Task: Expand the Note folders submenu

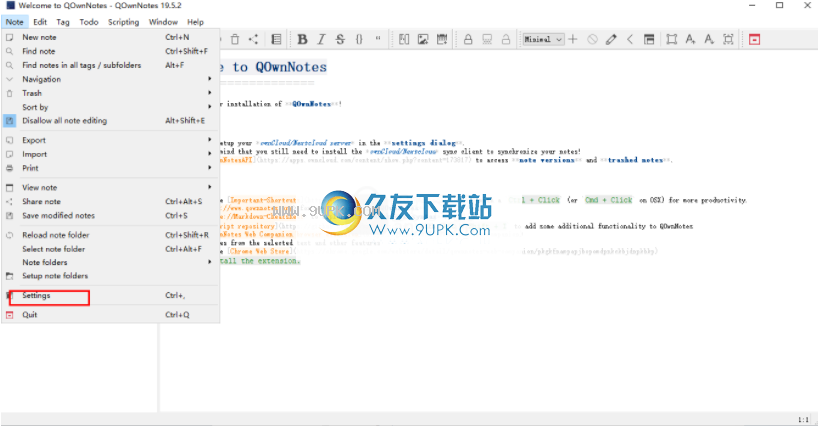Action: tap(111, 262)
